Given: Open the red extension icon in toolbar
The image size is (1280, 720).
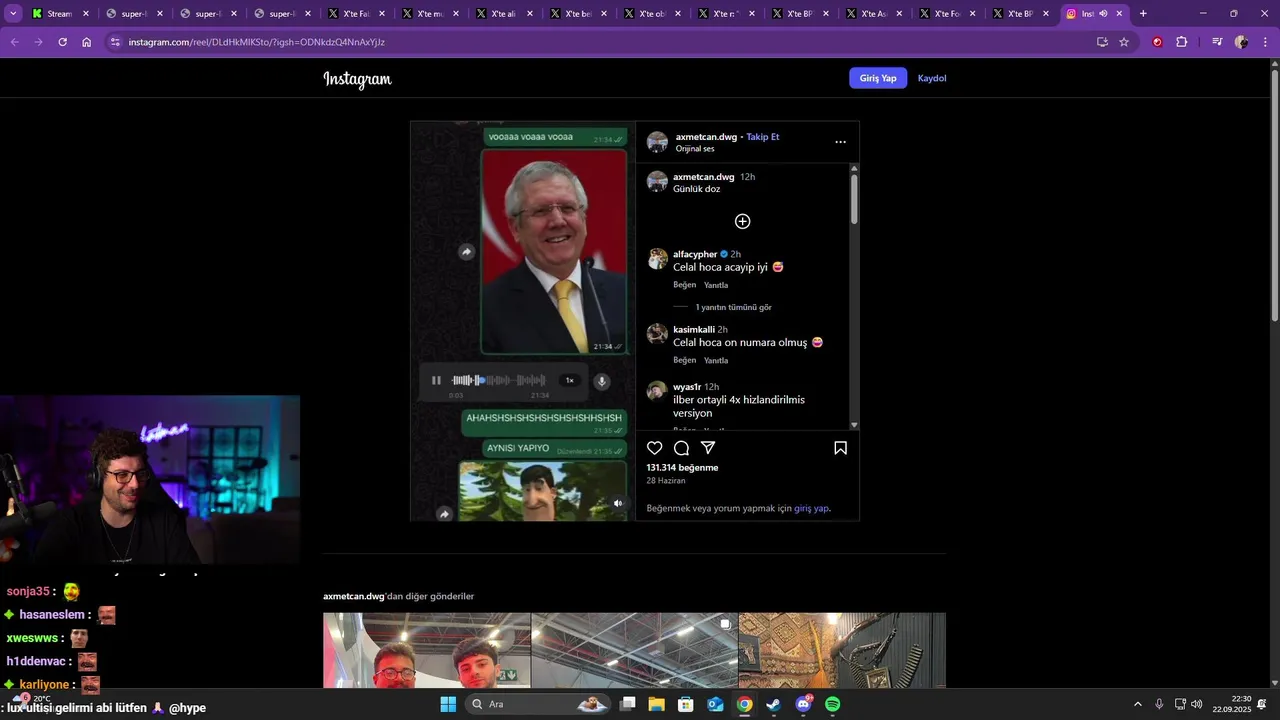Looking at the screenshot, I should (x=1158, y=42).
